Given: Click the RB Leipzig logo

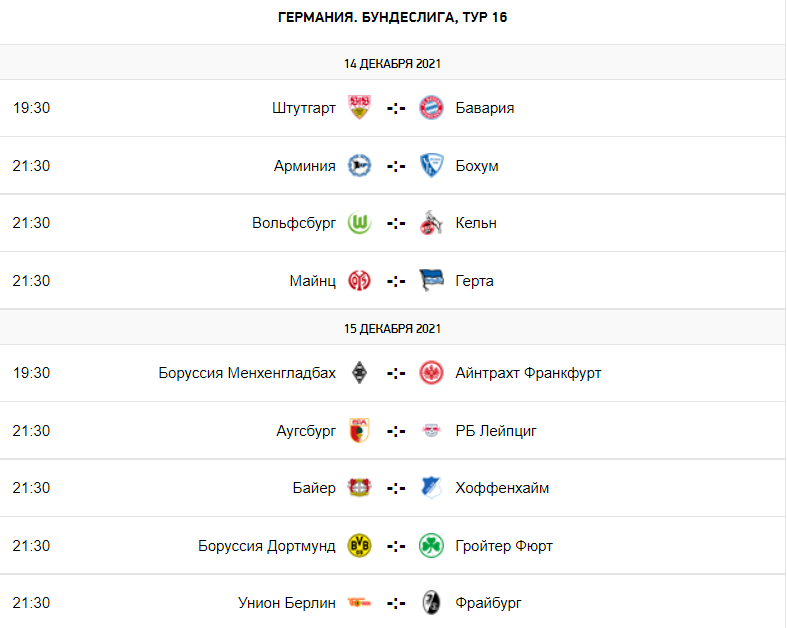Looking at the screenshot, I should 431,431.
